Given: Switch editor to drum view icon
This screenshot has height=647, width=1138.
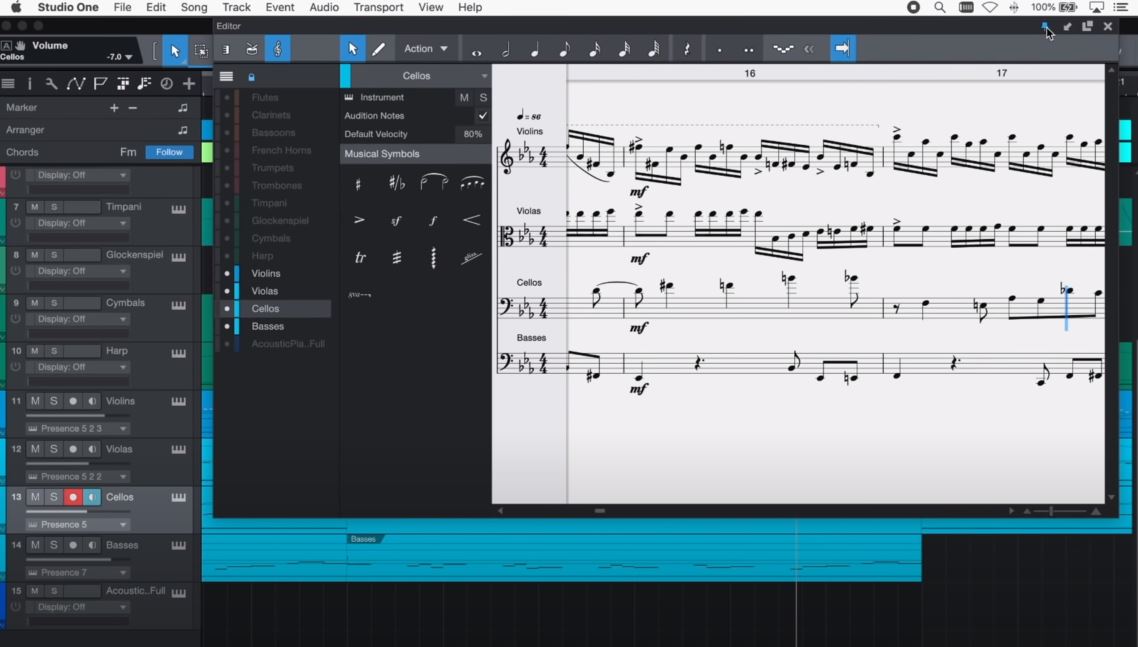Looking at the screenshot, I should point(252,49).
